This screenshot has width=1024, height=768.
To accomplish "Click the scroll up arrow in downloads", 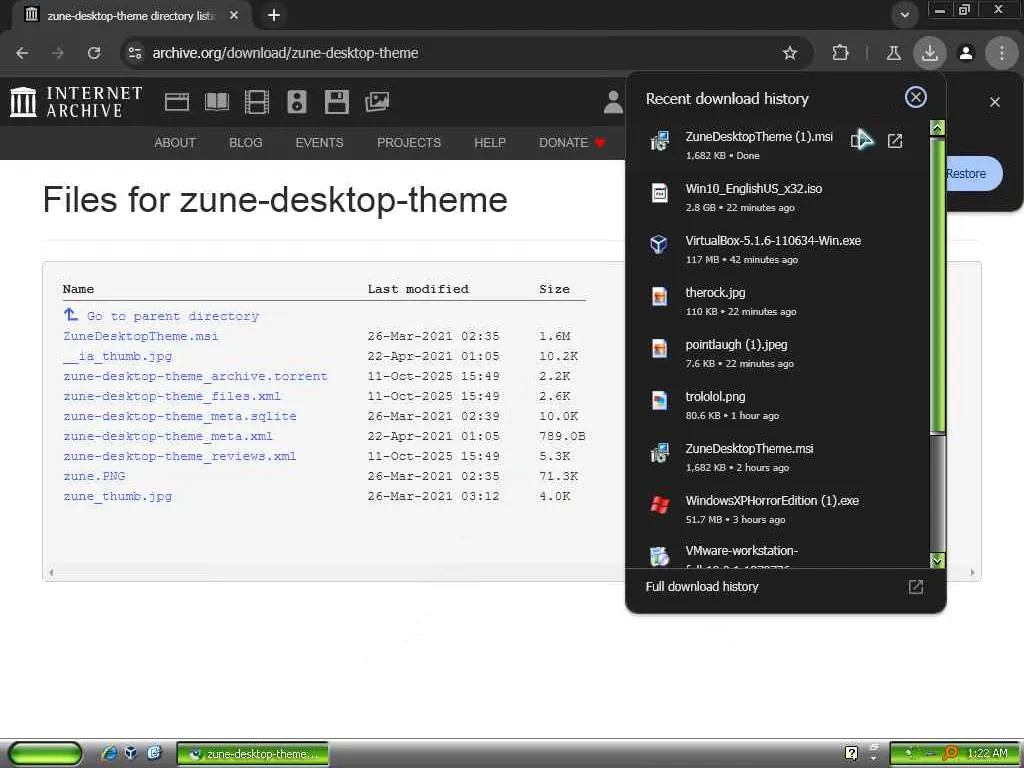I will click(x=937, y=128).
